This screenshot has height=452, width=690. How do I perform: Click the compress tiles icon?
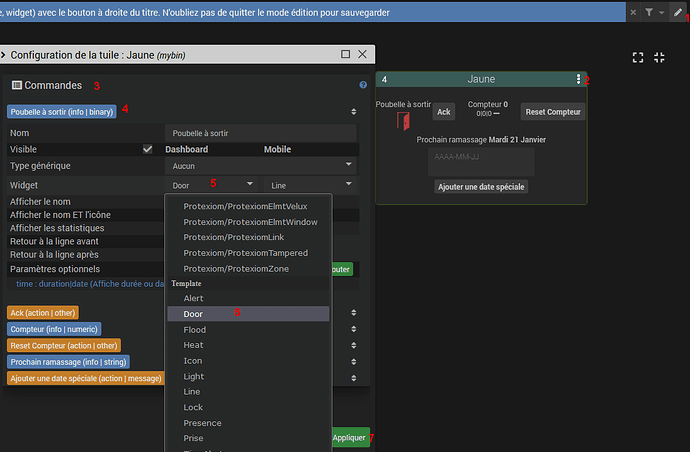(659, 57)
